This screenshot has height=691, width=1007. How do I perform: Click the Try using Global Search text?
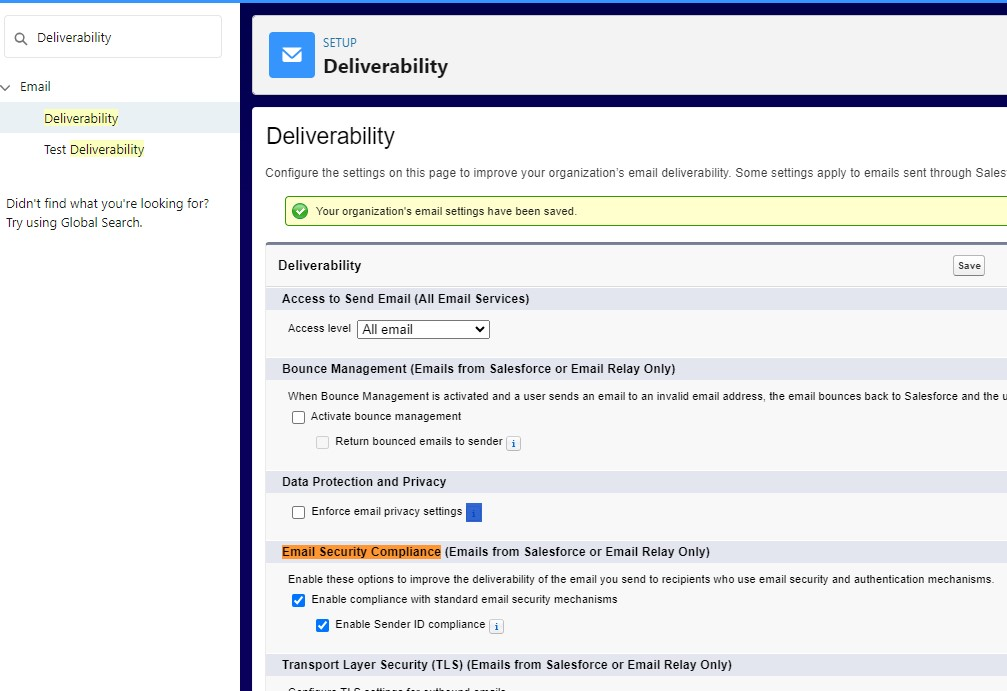(74, 223)
